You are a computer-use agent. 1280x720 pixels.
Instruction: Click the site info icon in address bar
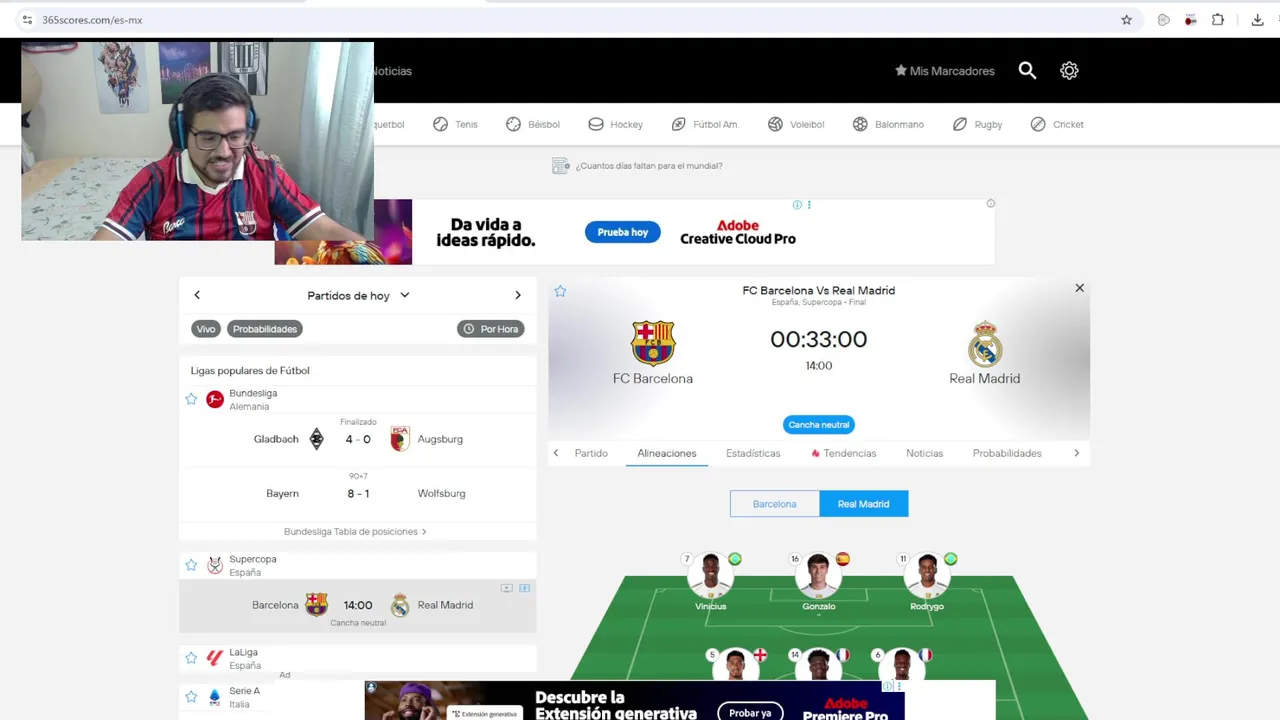coord(27,20)
